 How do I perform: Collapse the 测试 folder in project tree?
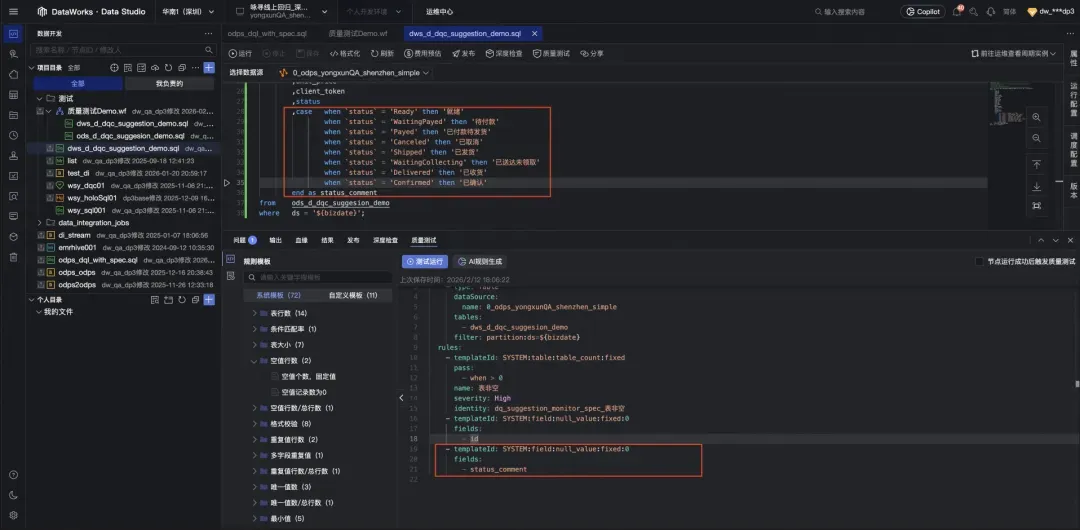40,99
